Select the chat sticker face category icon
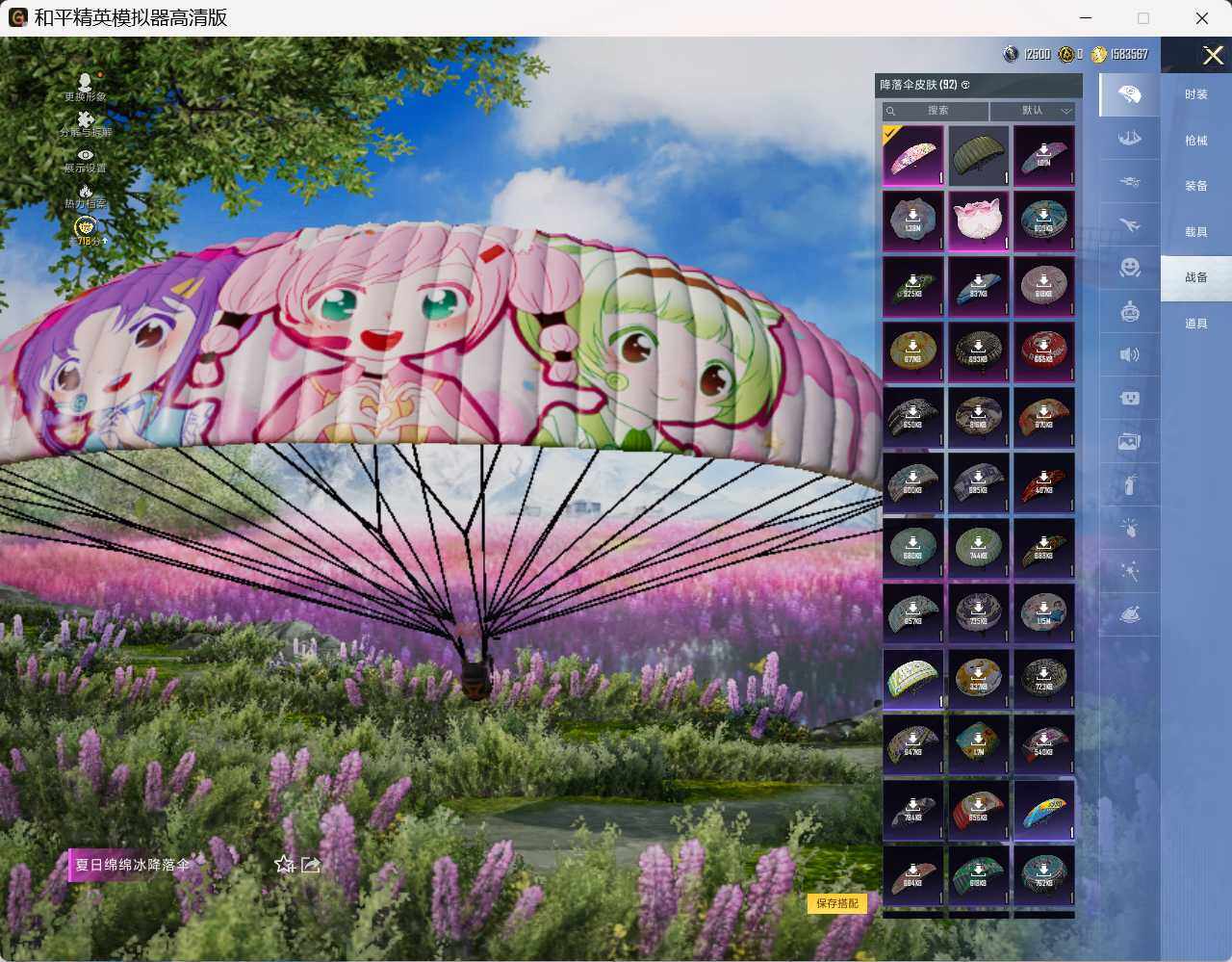Screen dimensions: 1232x962 tap(1130, 398)
